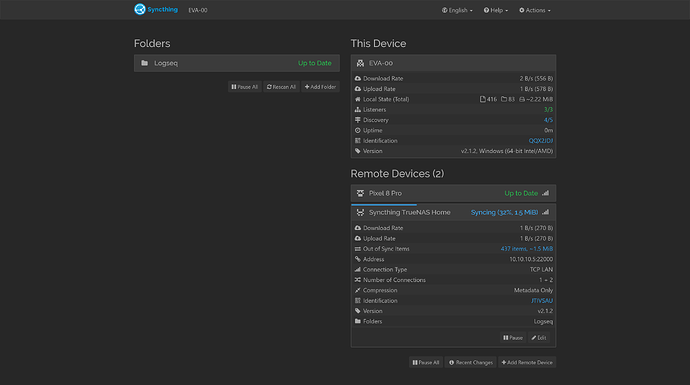
Task: Click the 4/5 discovery status
Action: coord(548,120)
